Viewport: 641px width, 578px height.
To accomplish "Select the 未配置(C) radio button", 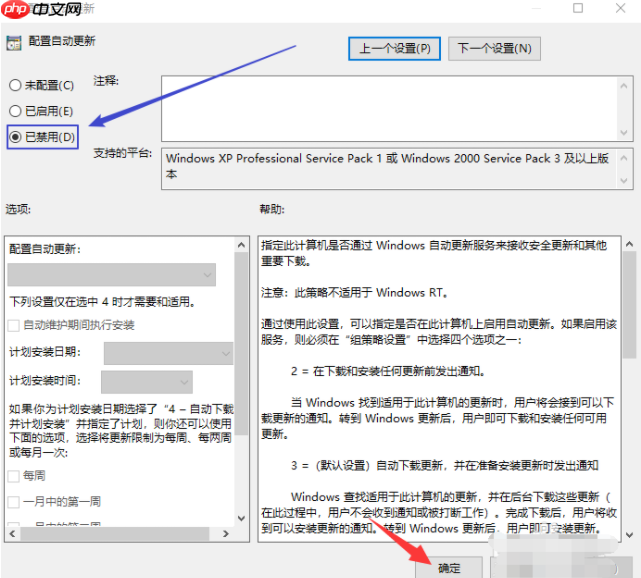I will click(15, 85).
